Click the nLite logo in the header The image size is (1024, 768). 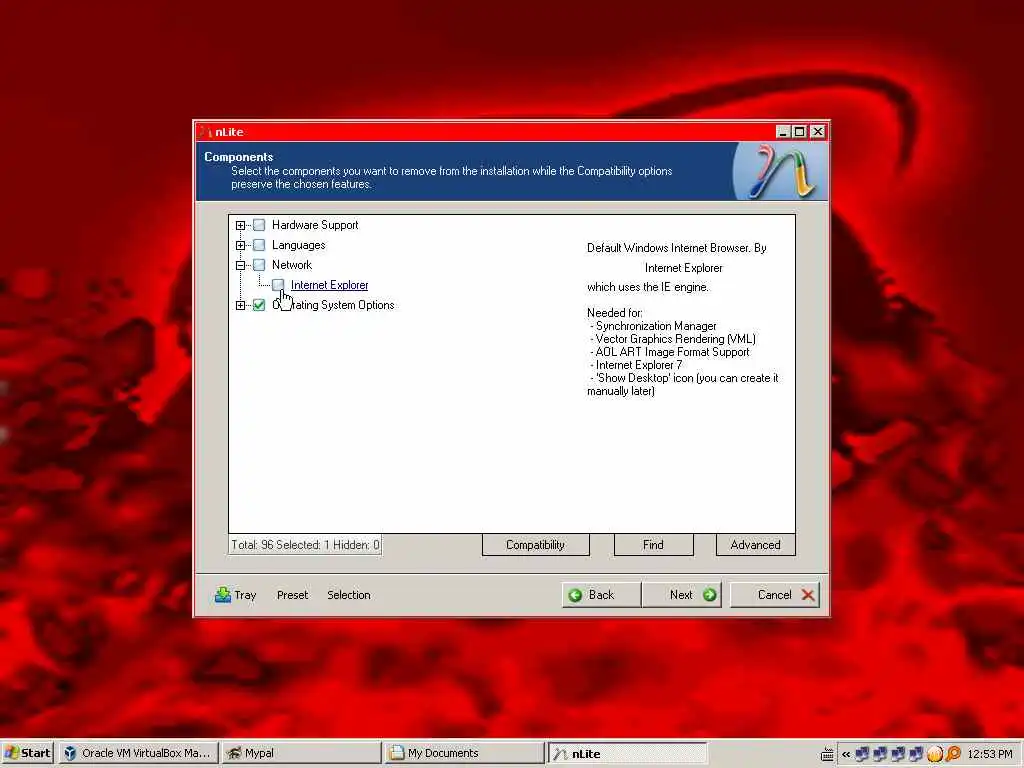(780, 171)
